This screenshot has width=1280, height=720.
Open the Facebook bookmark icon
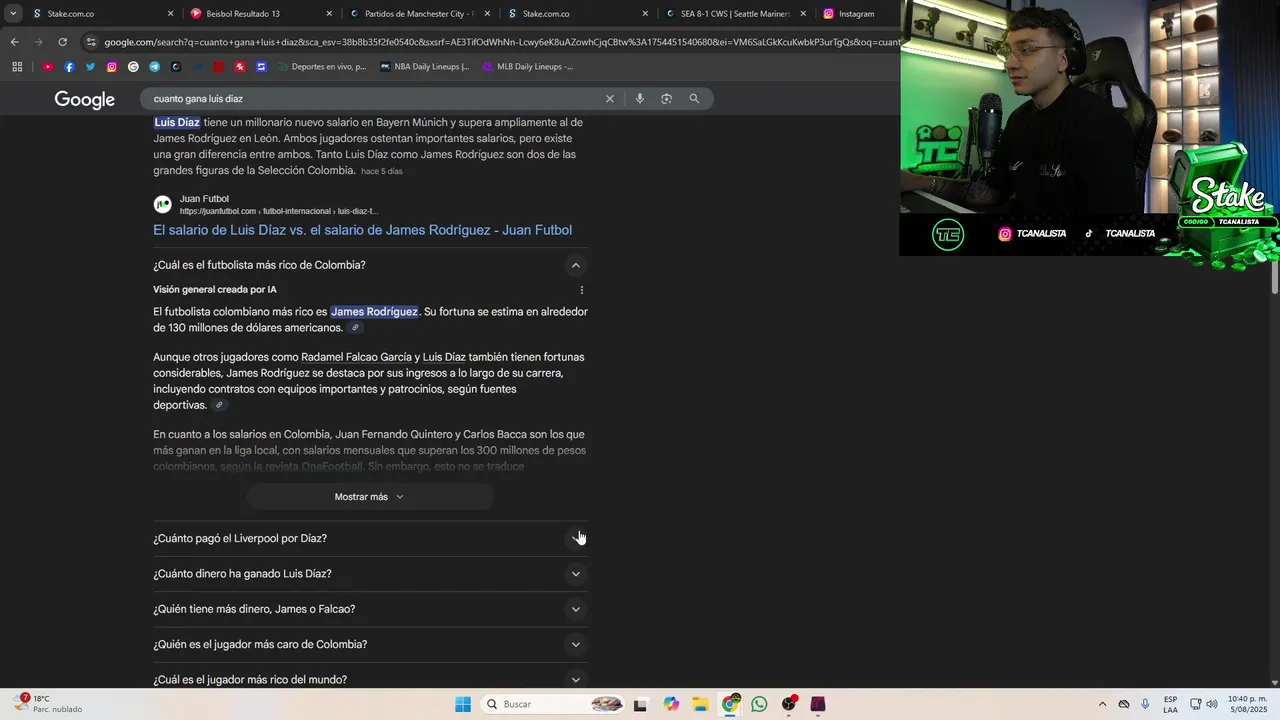point(69,67)
